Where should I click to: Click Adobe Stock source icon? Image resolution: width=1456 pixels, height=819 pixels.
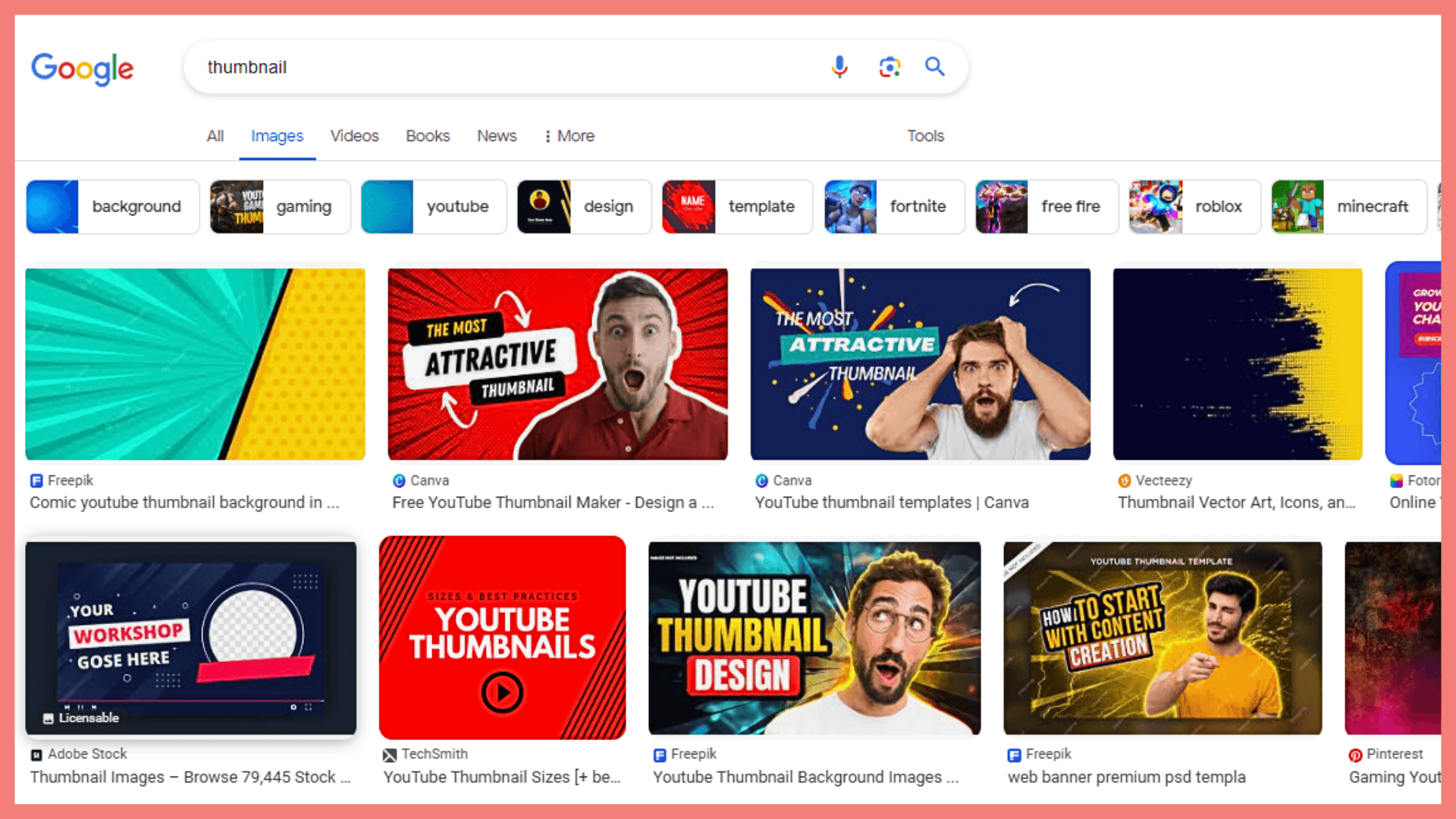[36, 755]
